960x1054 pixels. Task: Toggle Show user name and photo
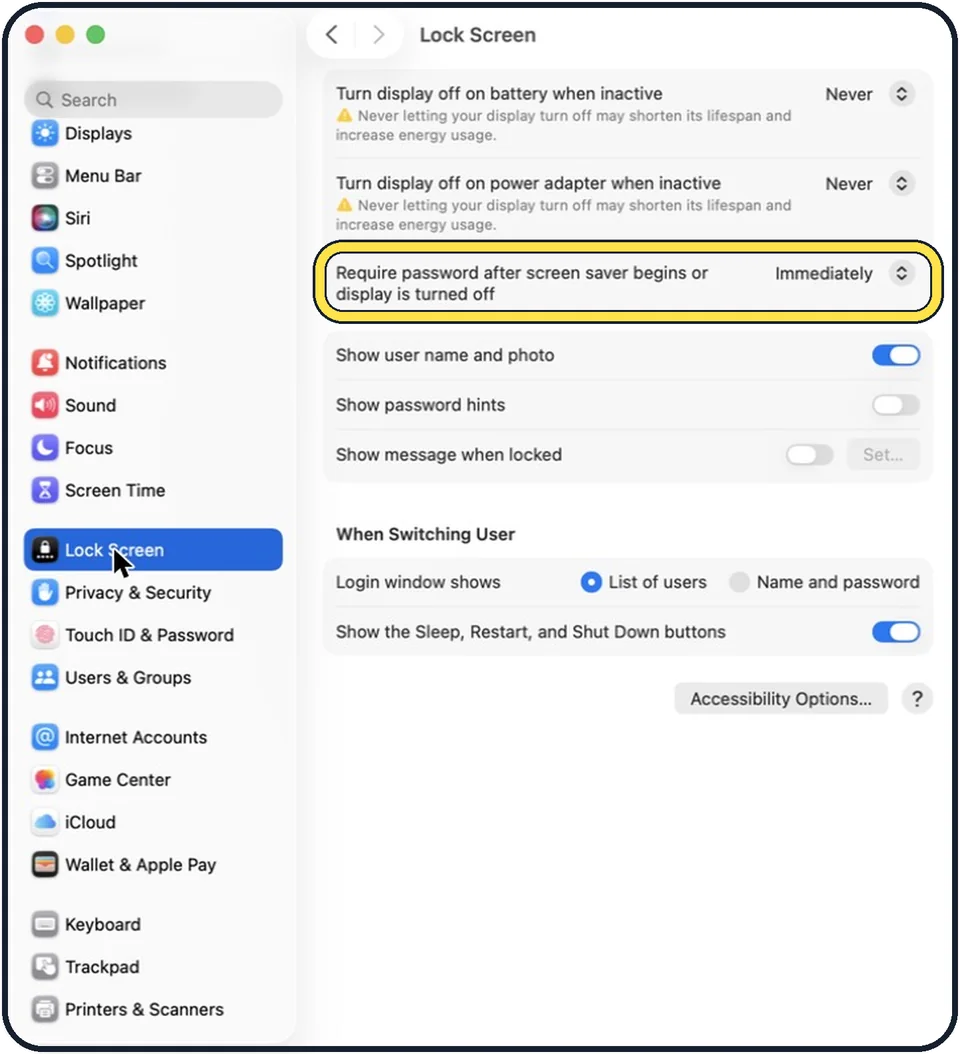click(895, 356)
